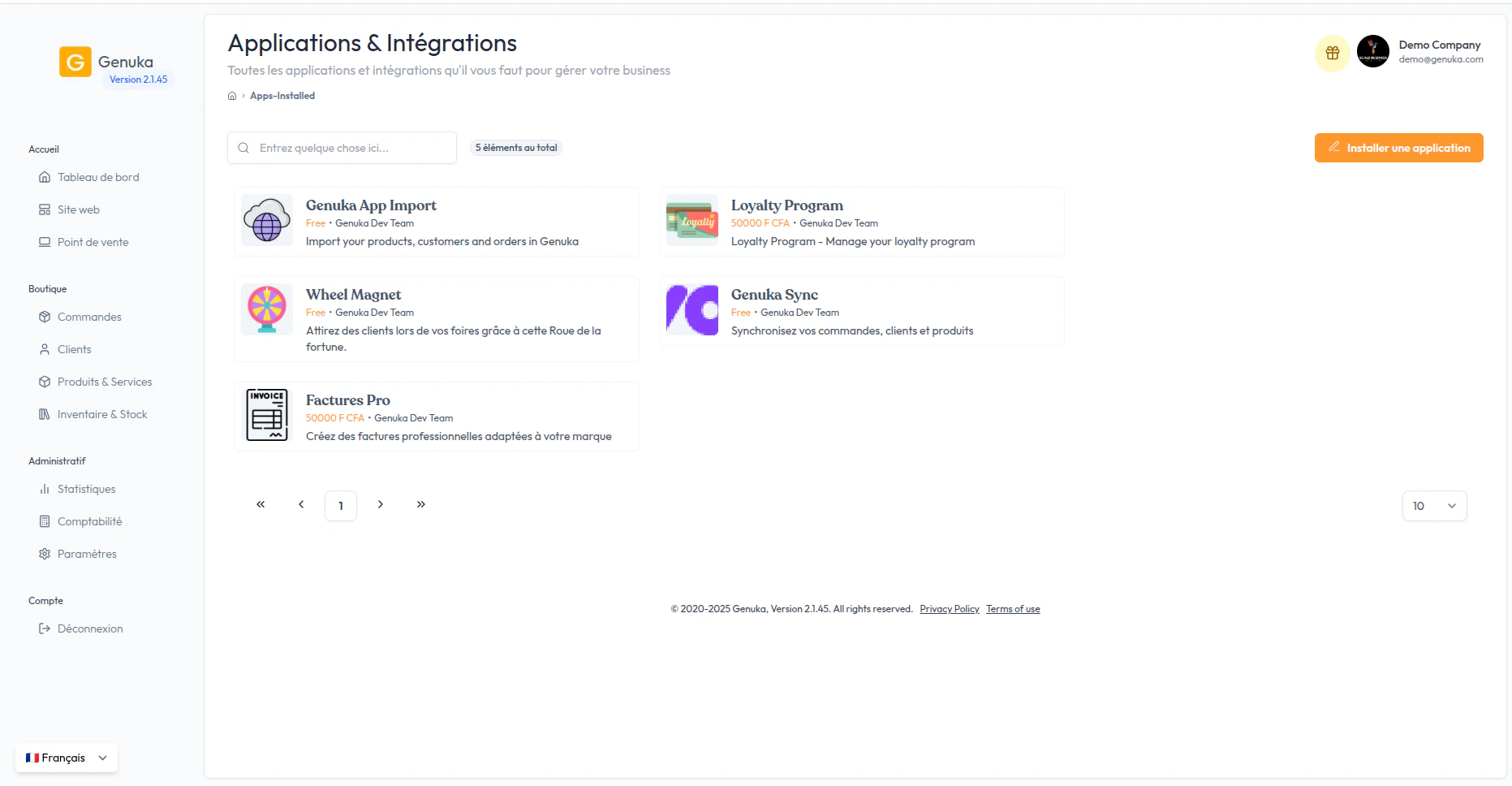The height and width of the screenshot is (786, 1512).
Task: Open Site web menu item
Action: [79, 209]
